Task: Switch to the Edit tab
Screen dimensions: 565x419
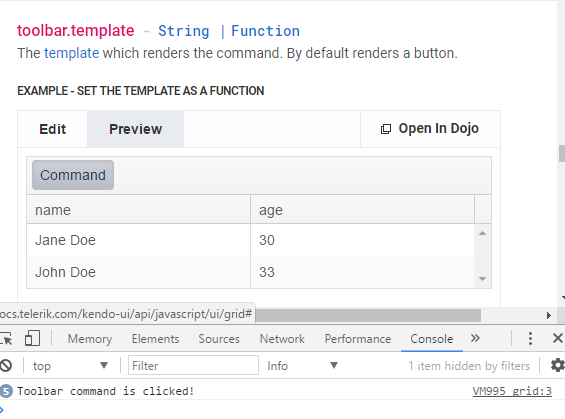Action: 53,129
